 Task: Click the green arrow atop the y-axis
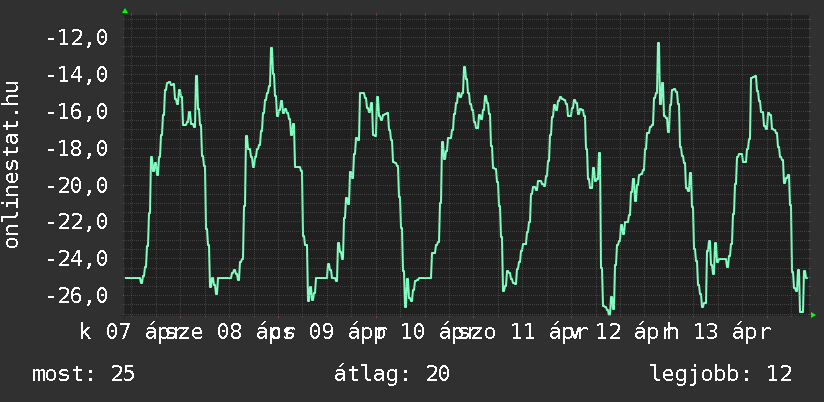coord(125,11)
